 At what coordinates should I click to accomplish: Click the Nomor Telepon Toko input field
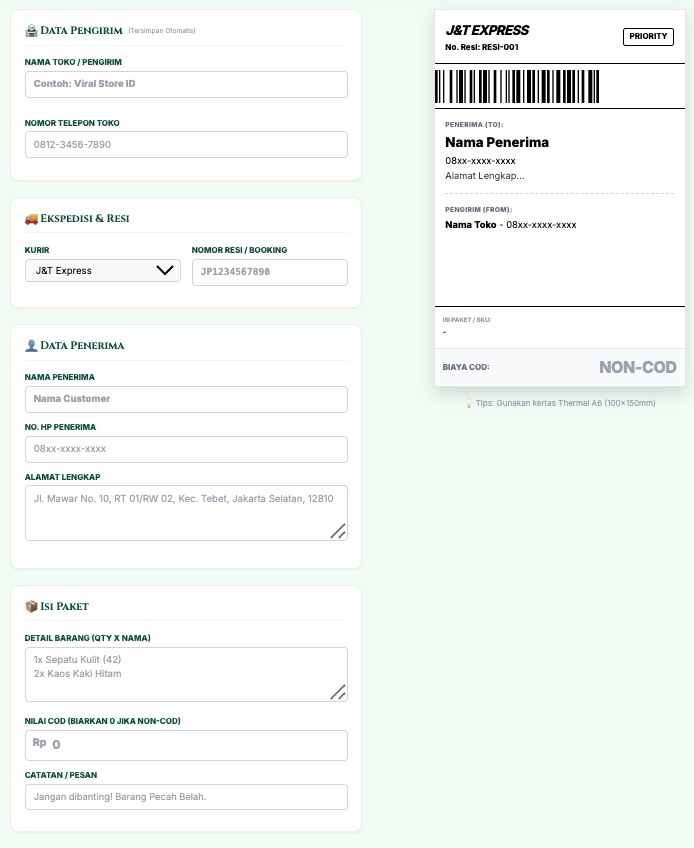tap(186, 144)
